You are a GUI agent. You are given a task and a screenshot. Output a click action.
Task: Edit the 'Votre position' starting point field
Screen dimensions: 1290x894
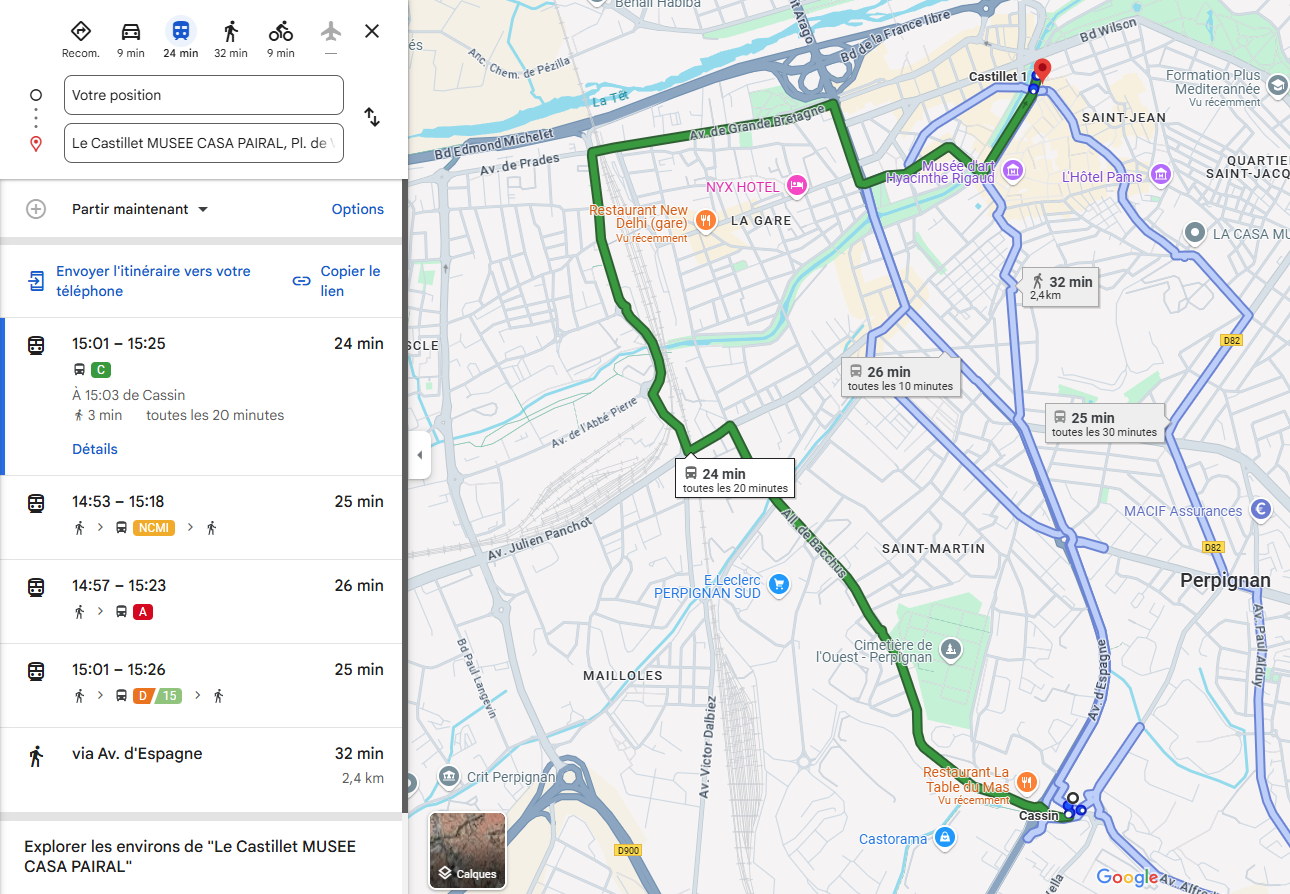click(204, 95)
